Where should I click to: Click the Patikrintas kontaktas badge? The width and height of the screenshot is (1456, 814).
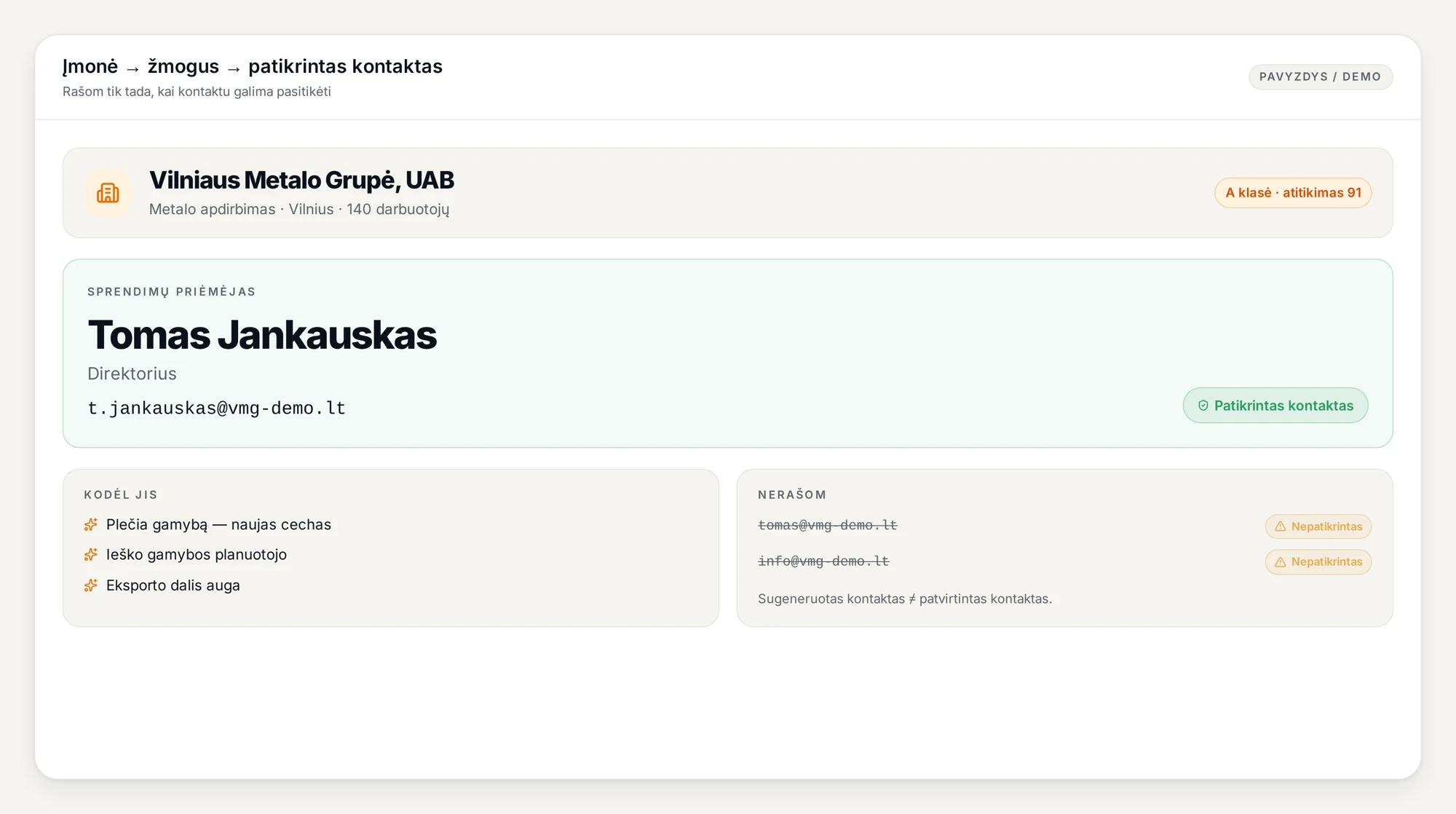(1275, 406)
